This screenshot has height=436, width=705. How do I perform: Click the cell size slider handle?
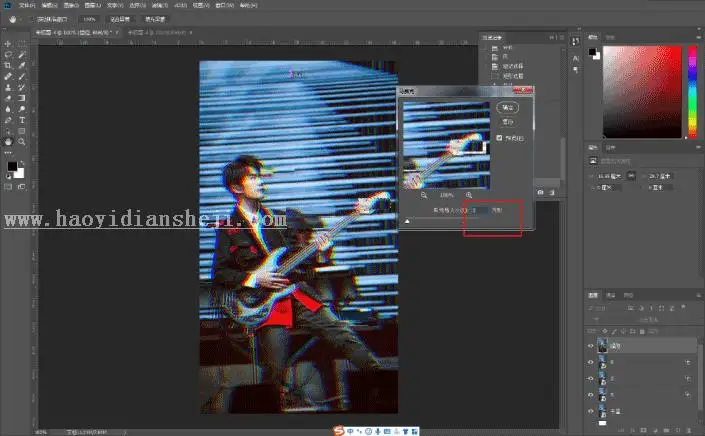(x=407, y=221)
